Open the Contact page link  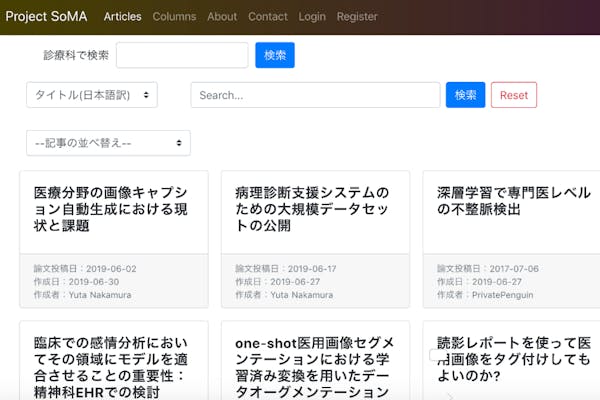point(267,16)
